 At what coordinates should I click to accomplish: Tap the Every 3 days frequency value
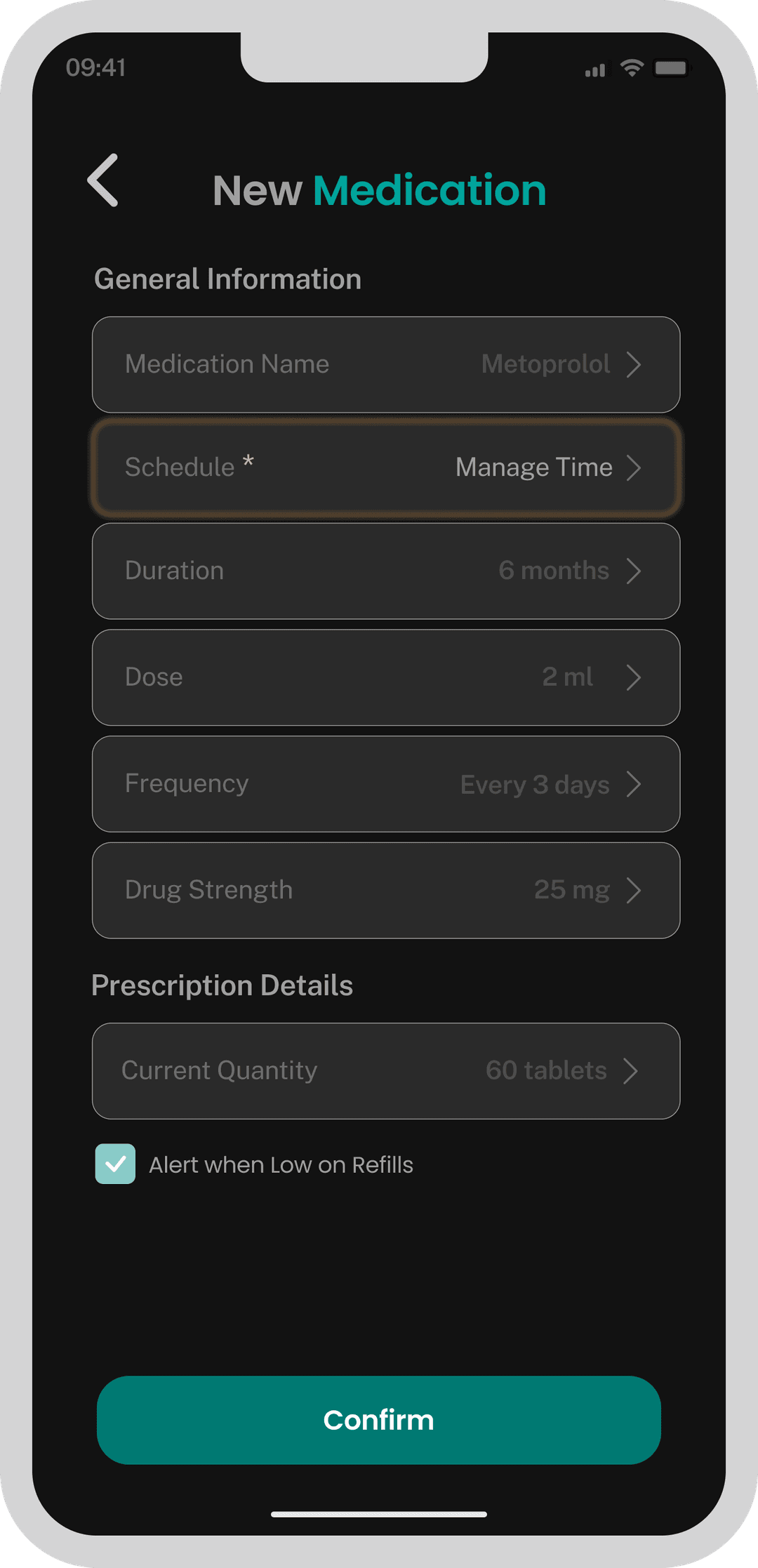[534, 785]
